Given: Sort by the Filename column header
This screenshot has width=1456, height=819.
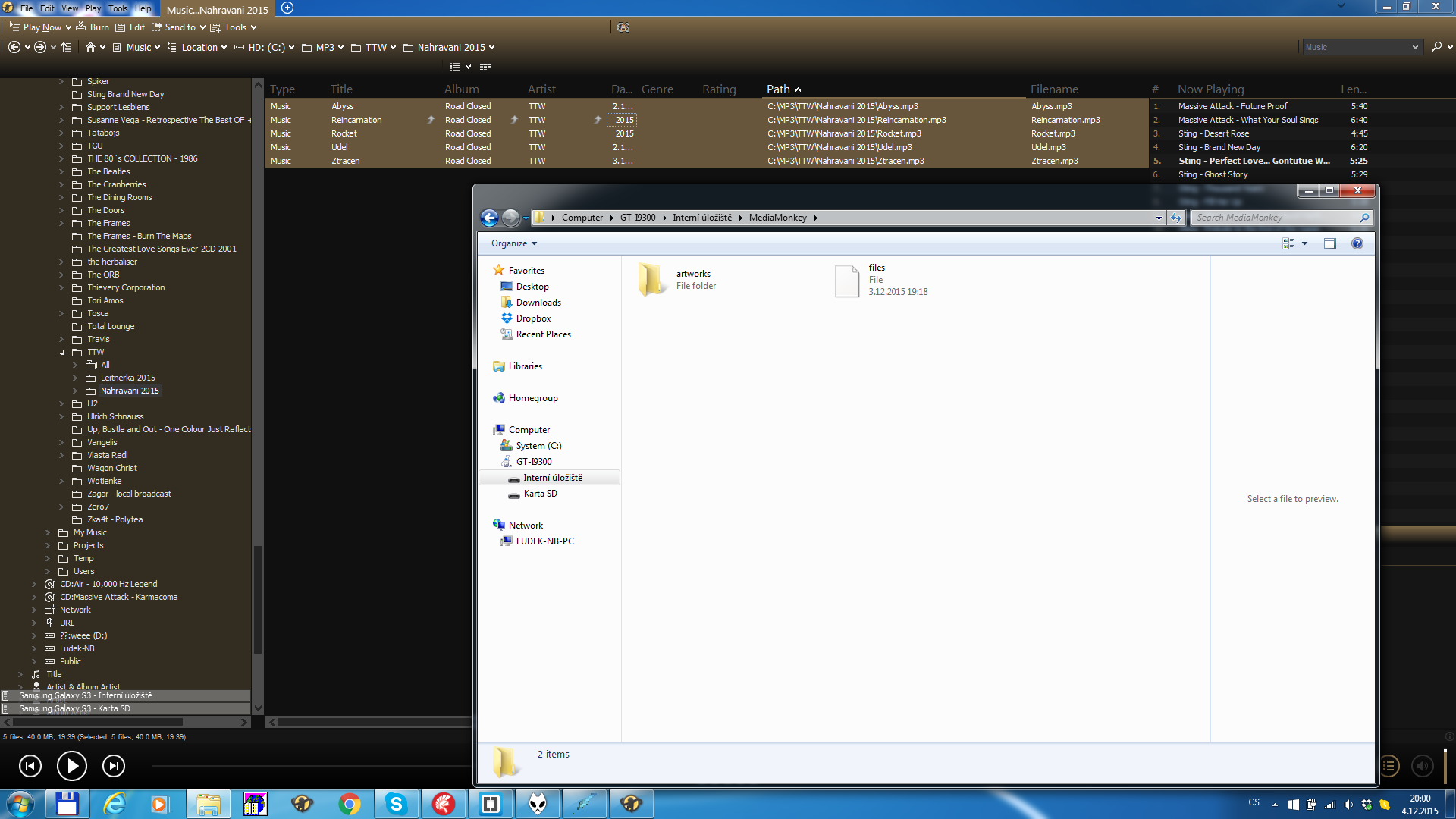Looking at the screenshot, I should click(1054, 89).
